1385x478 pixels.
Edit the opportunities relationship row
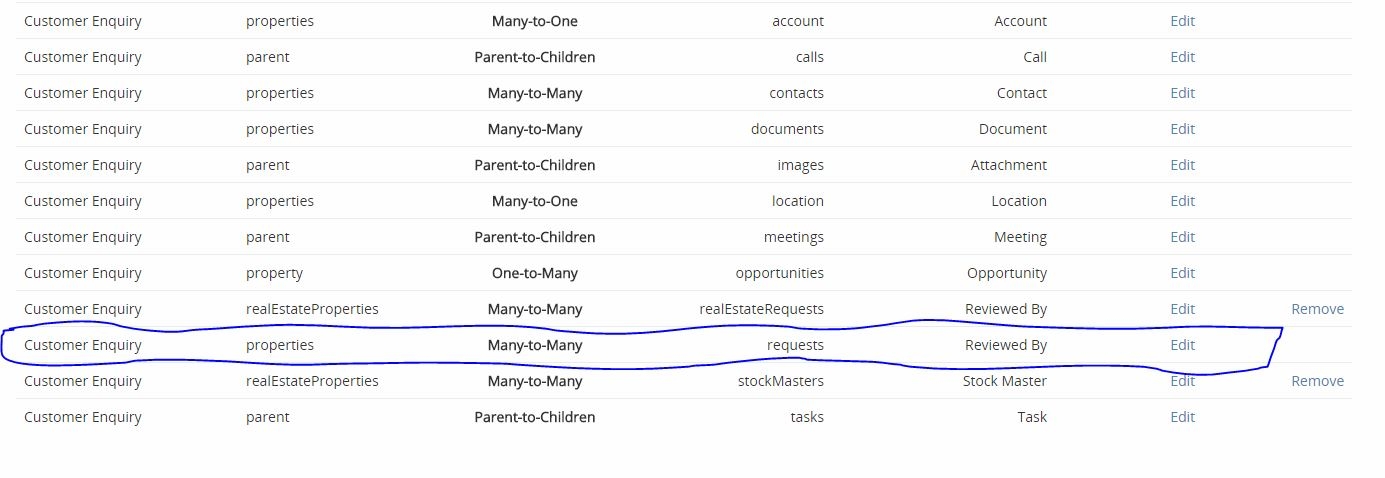1182,273
